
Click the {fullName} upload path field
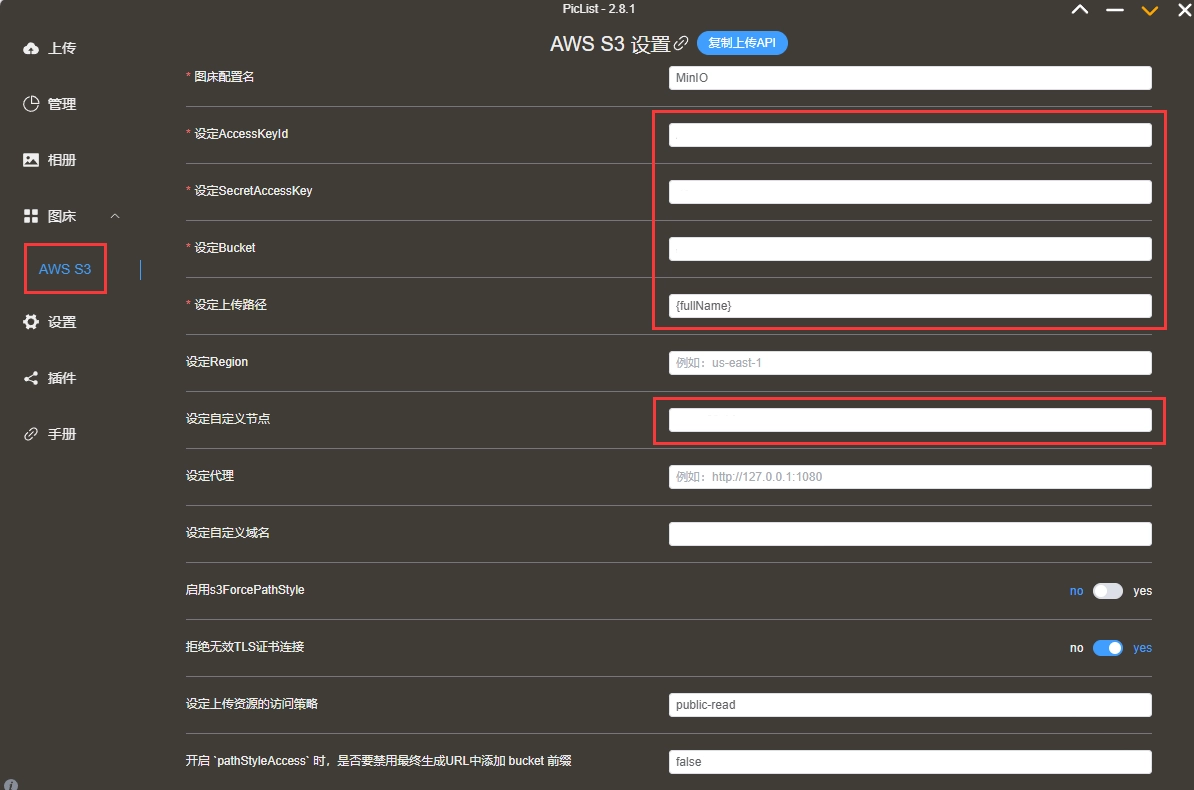pyautogui.click(x=909, y=305)
